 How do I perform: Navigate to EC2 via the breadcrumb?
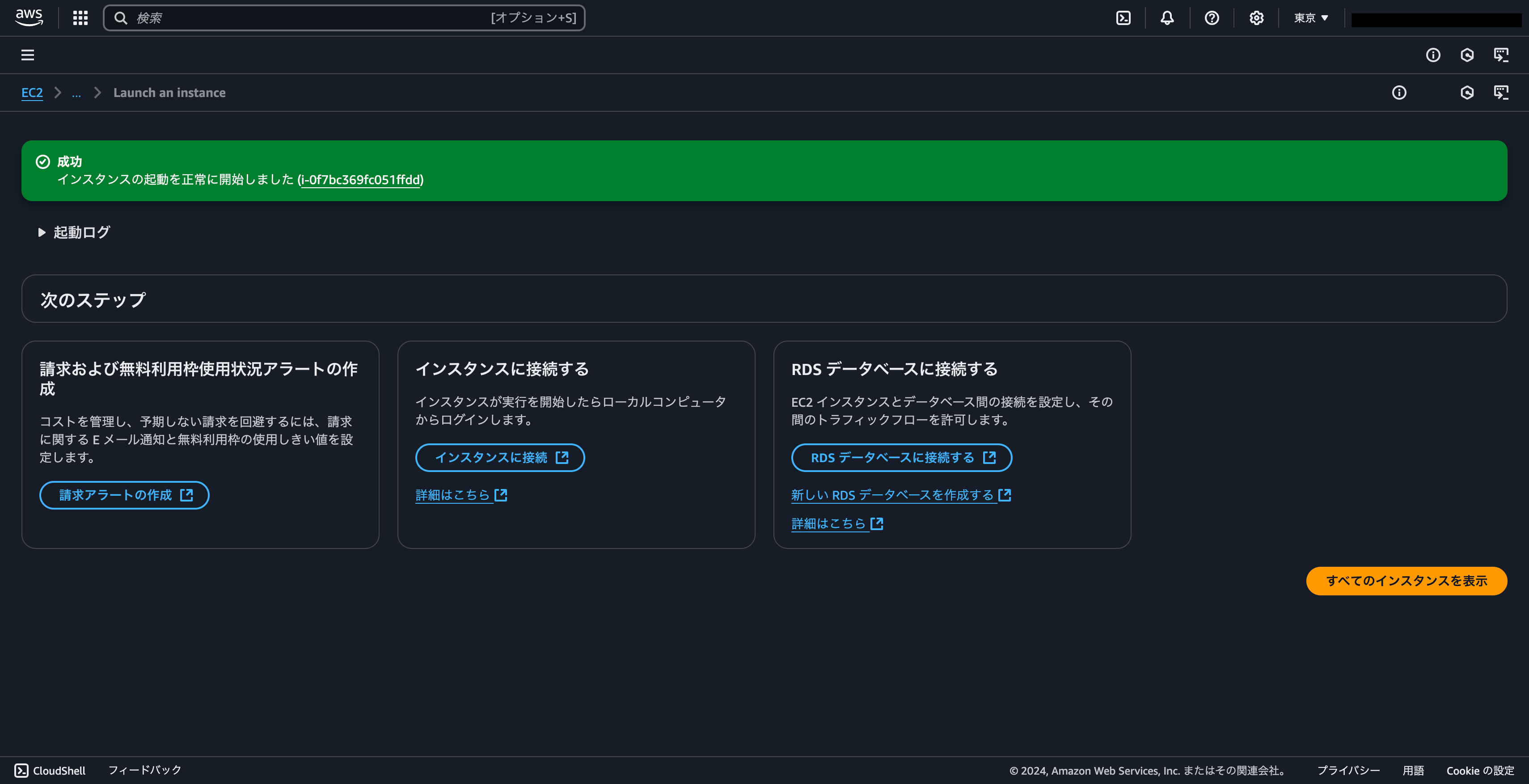pyautogui.click(x=33, y=93)
